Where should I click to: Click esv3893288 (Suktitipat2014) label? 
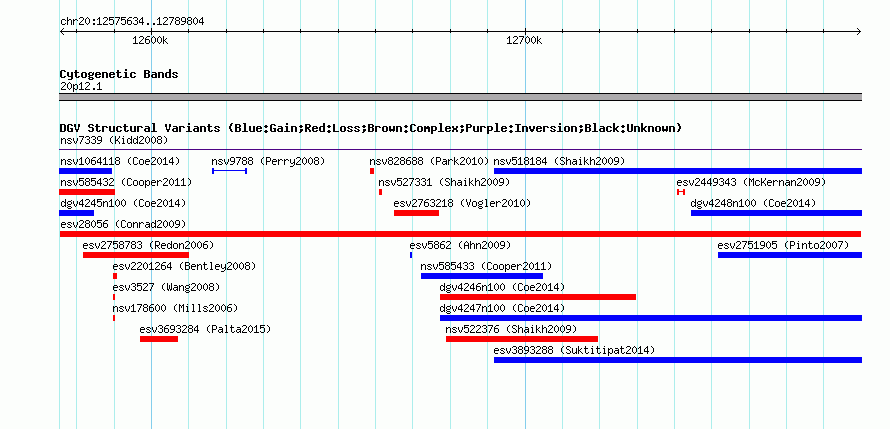[574, 350]
